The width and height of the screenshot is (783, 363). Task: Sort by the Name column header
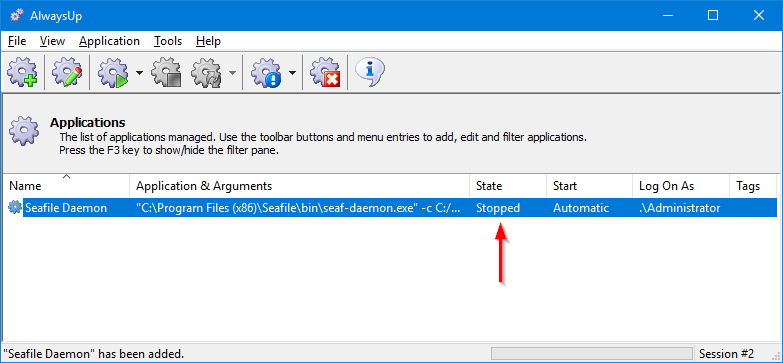[x=66, y=186]
